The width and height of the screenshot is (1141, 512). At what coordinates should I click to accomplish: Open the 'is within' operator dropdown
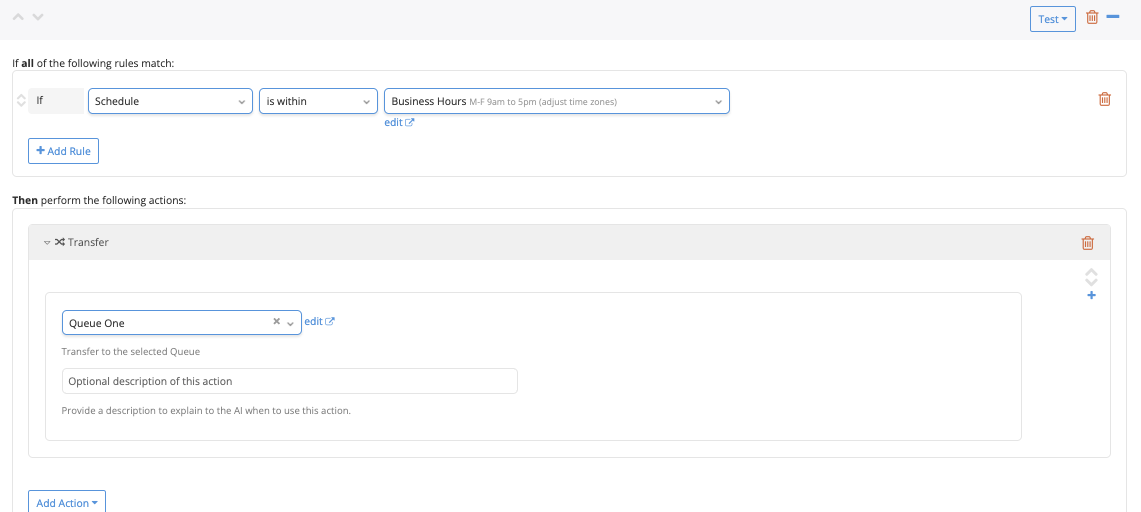tap(318, 101)
